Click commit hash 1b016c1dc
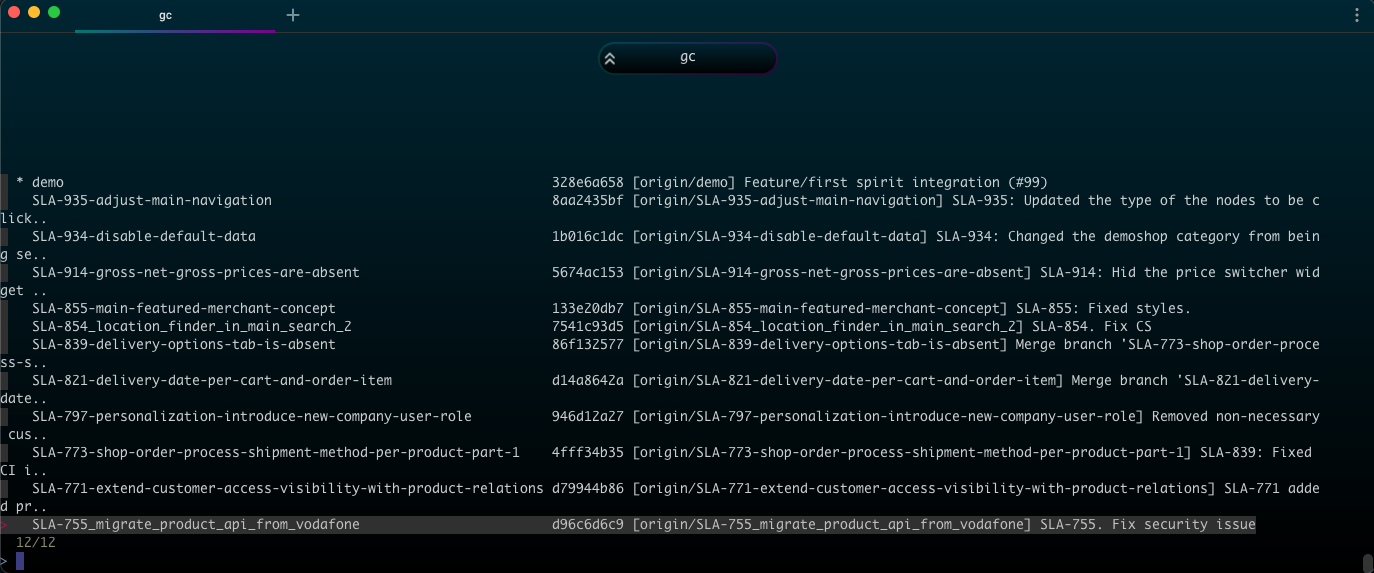This screenshot has width=1374, height=573. pos(588,237)
